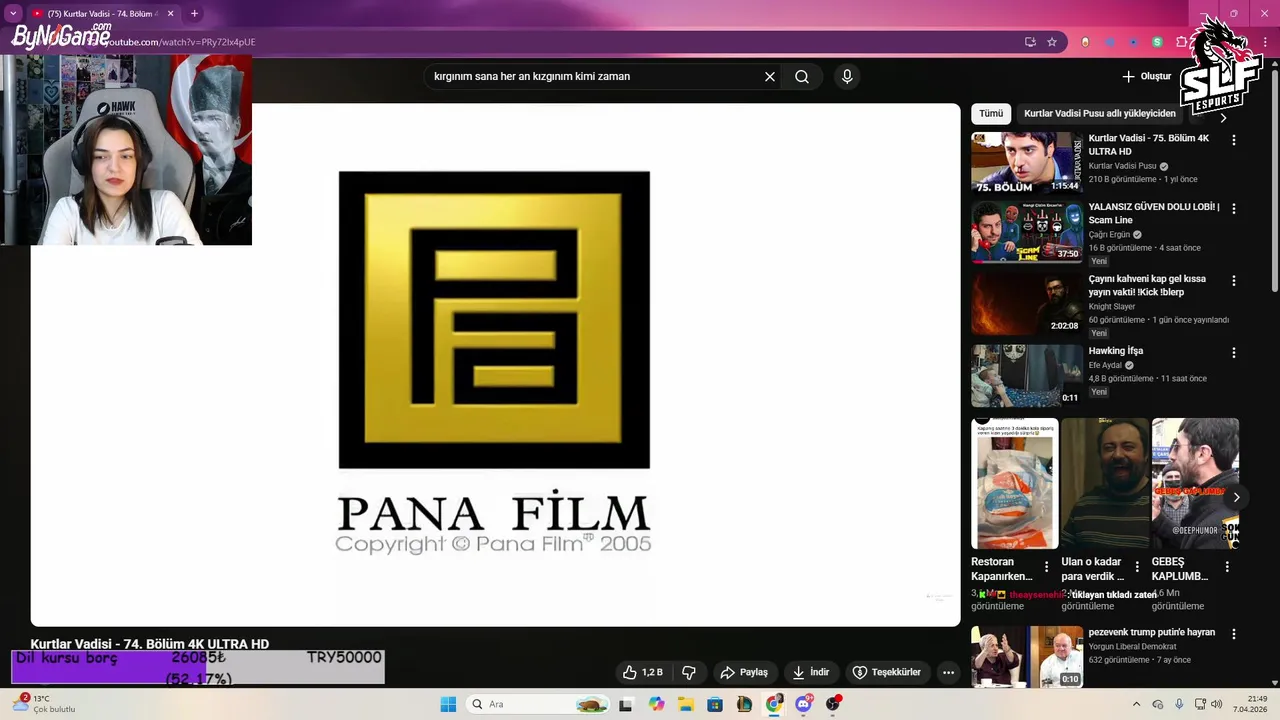Open options for pezevenk trump video
The image size is (1280, 720).
tap(1233, 634)
